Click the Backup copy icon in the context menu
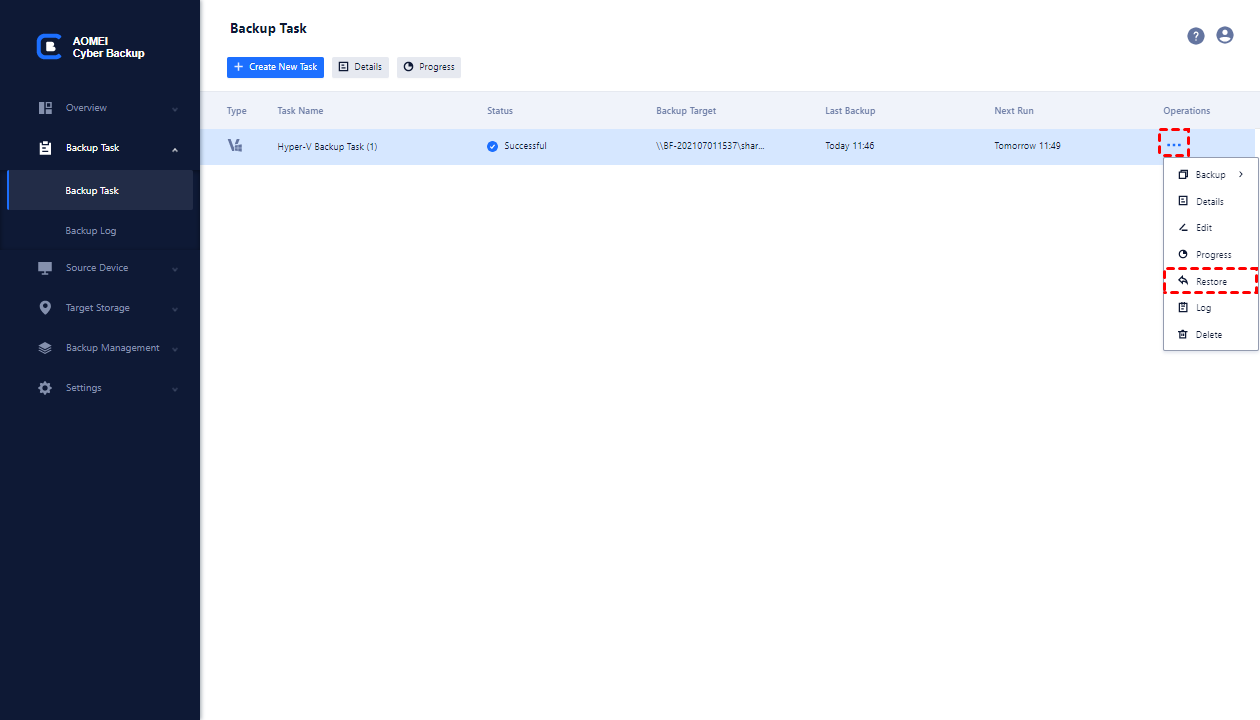The width and height of the screenshot is (1260, 720). (x=1183, y=175)
